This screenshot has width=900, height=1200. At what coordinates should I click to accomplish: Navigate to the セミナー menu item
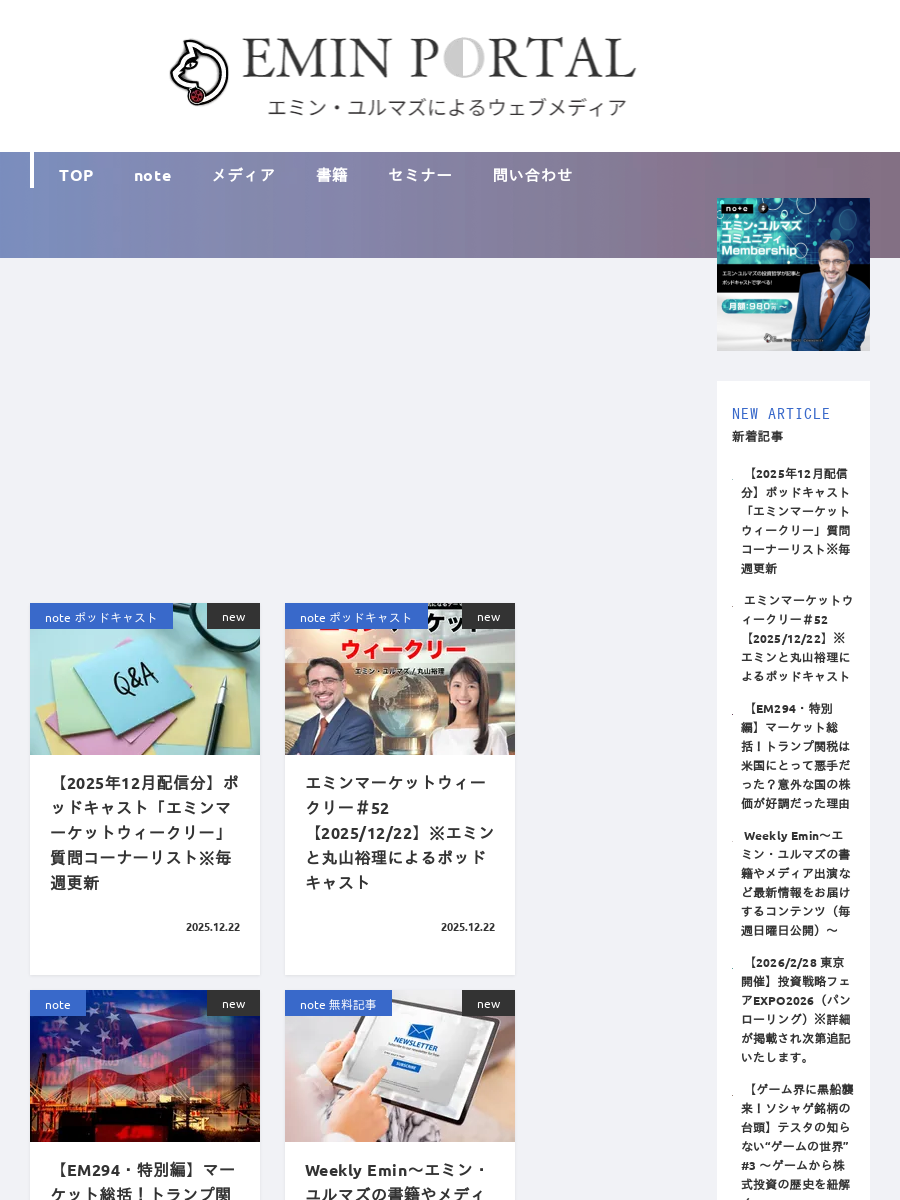tap(420, 174)
